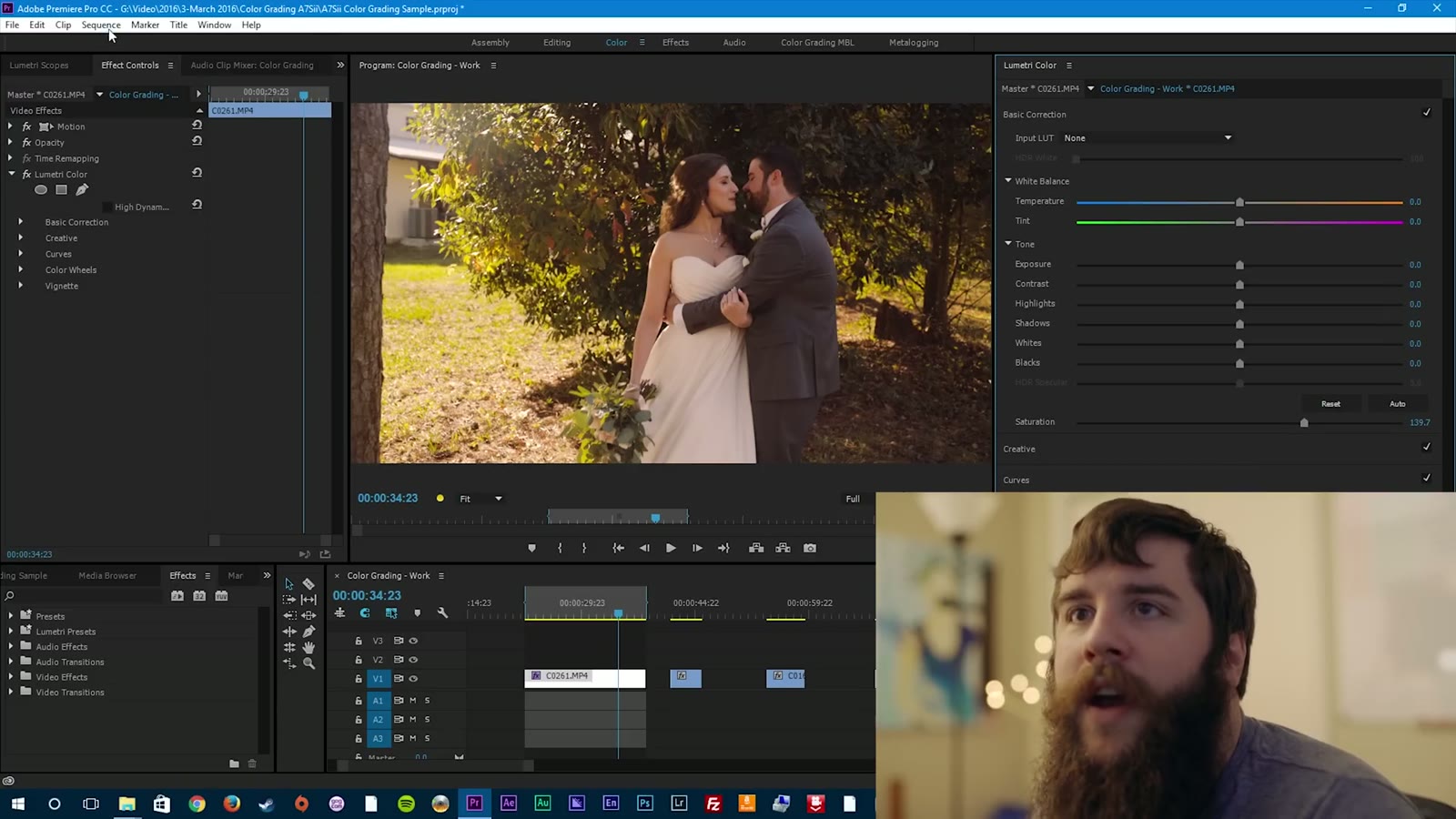This screenshot has height=819, width=1456.
Task: Create an ellipse mask for Lumetri Color
Action: 41,190
